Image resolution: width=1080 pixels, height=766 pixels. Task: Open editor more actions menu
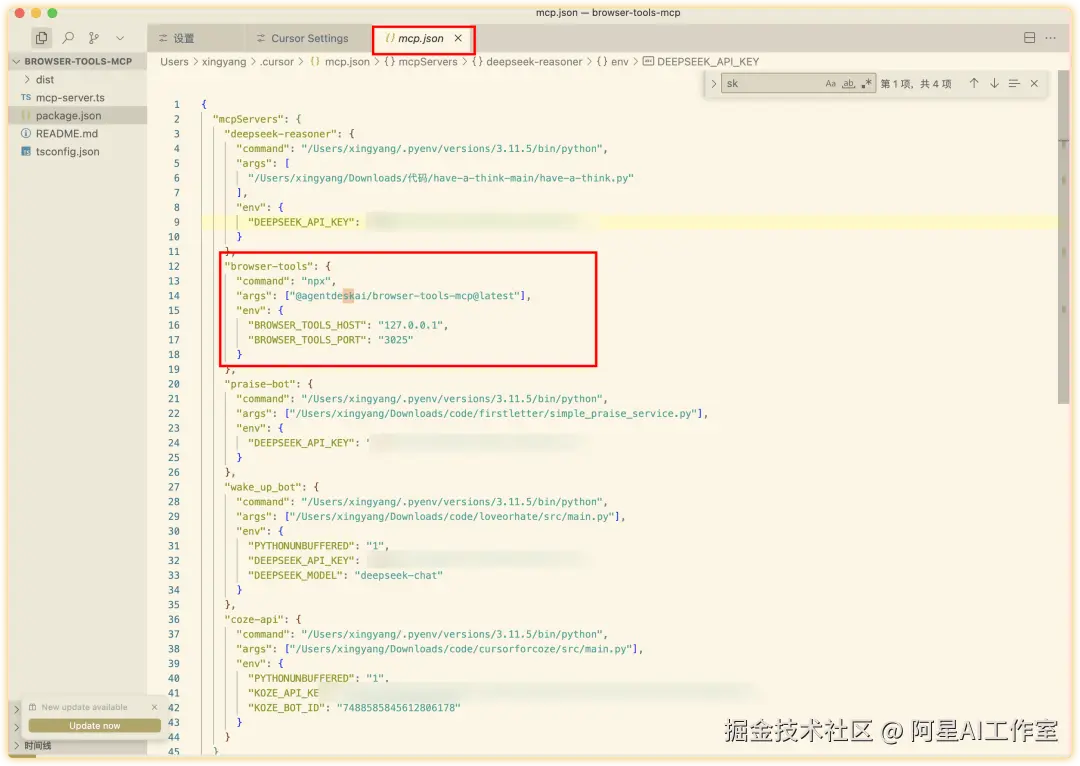(1050, 38)
